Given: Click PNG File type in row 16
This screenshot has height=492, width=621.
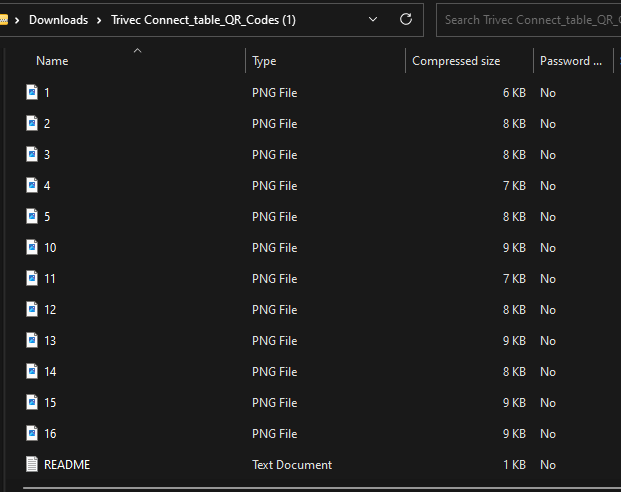Looking at the screenshot, I should 274,434.
